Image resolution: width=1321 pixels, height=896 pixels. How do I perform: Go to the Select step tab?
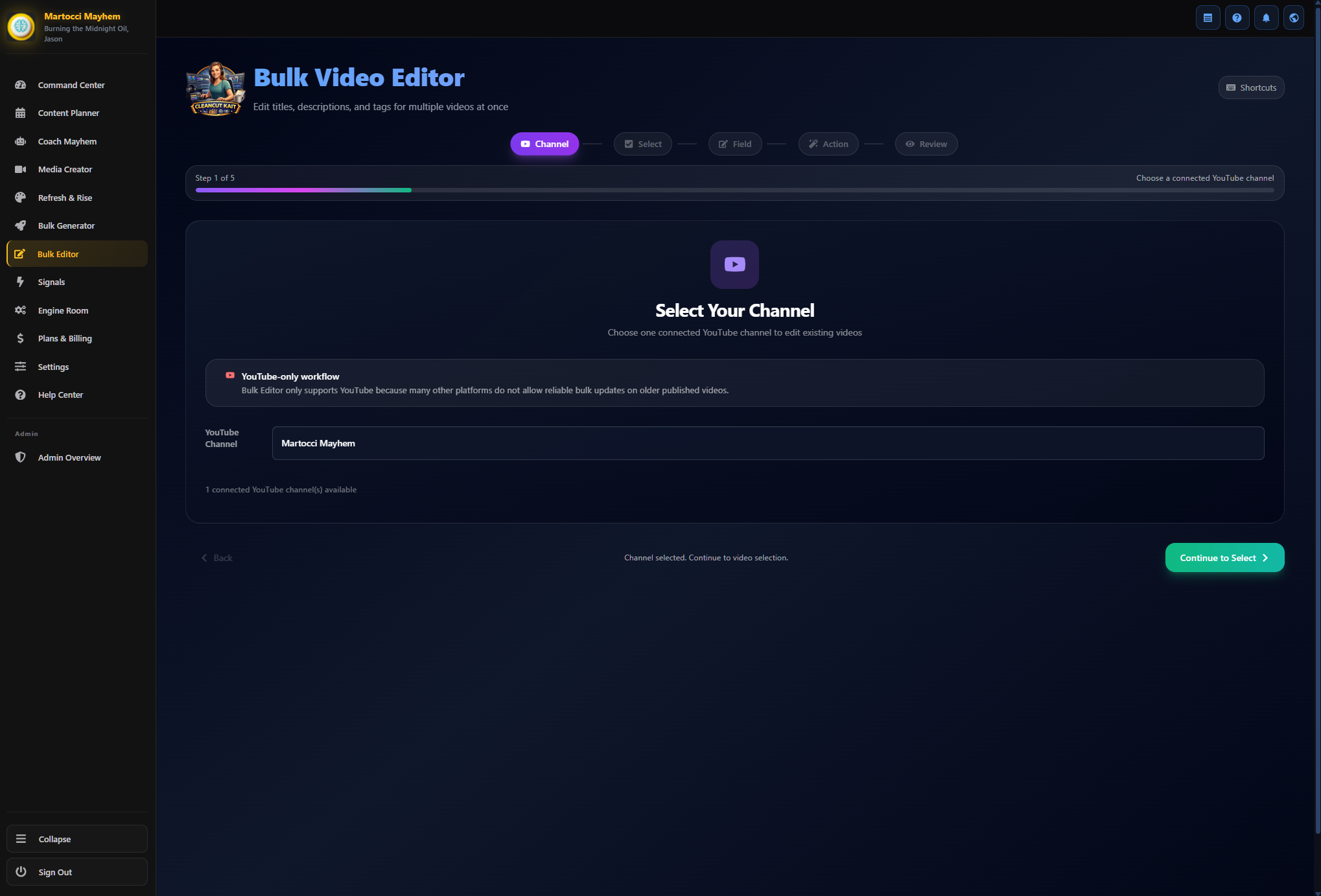642,144
